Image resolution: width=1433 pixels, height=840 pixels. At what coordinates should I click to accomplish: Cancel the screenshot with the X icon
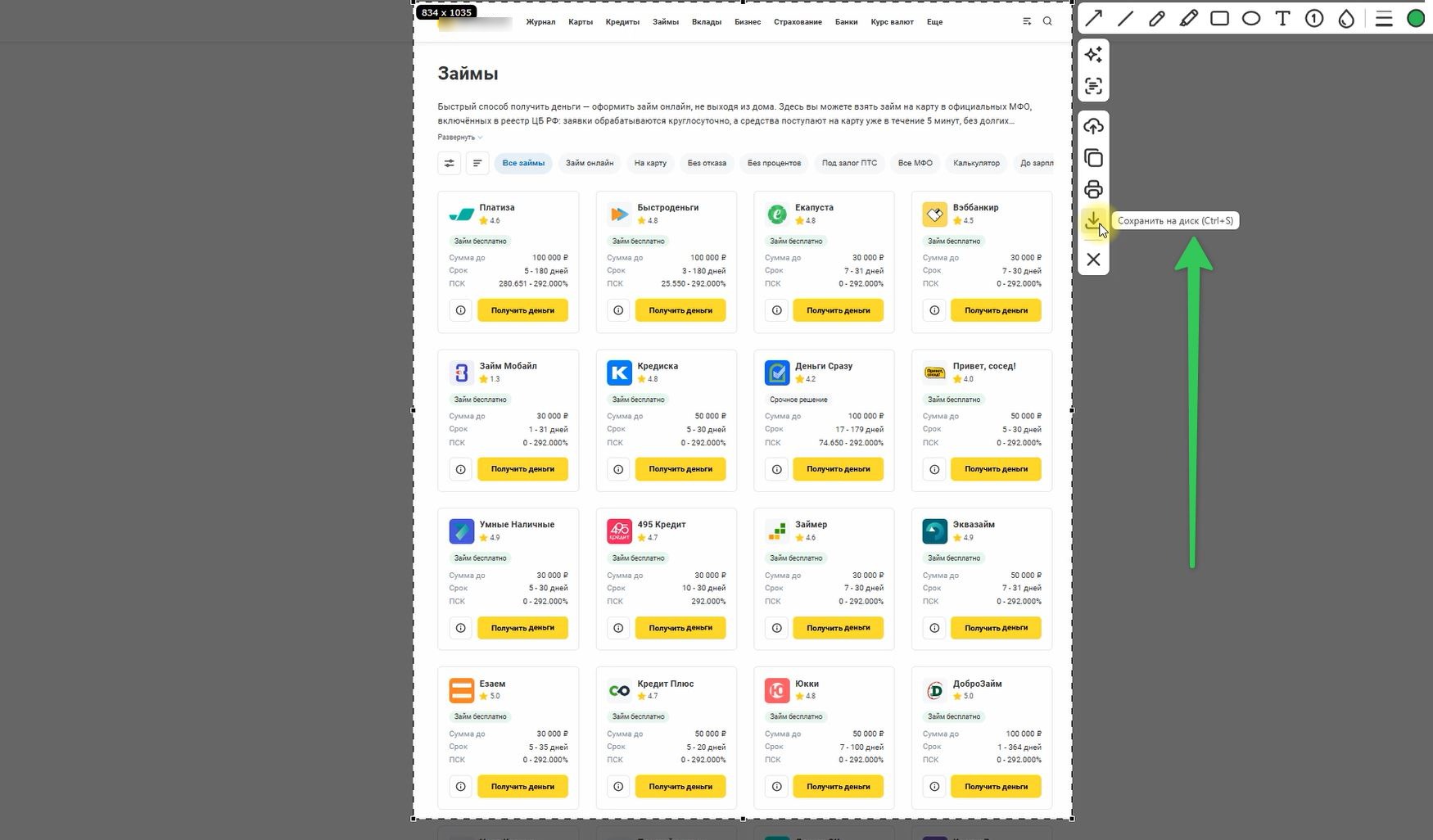tap(1093, 260)
